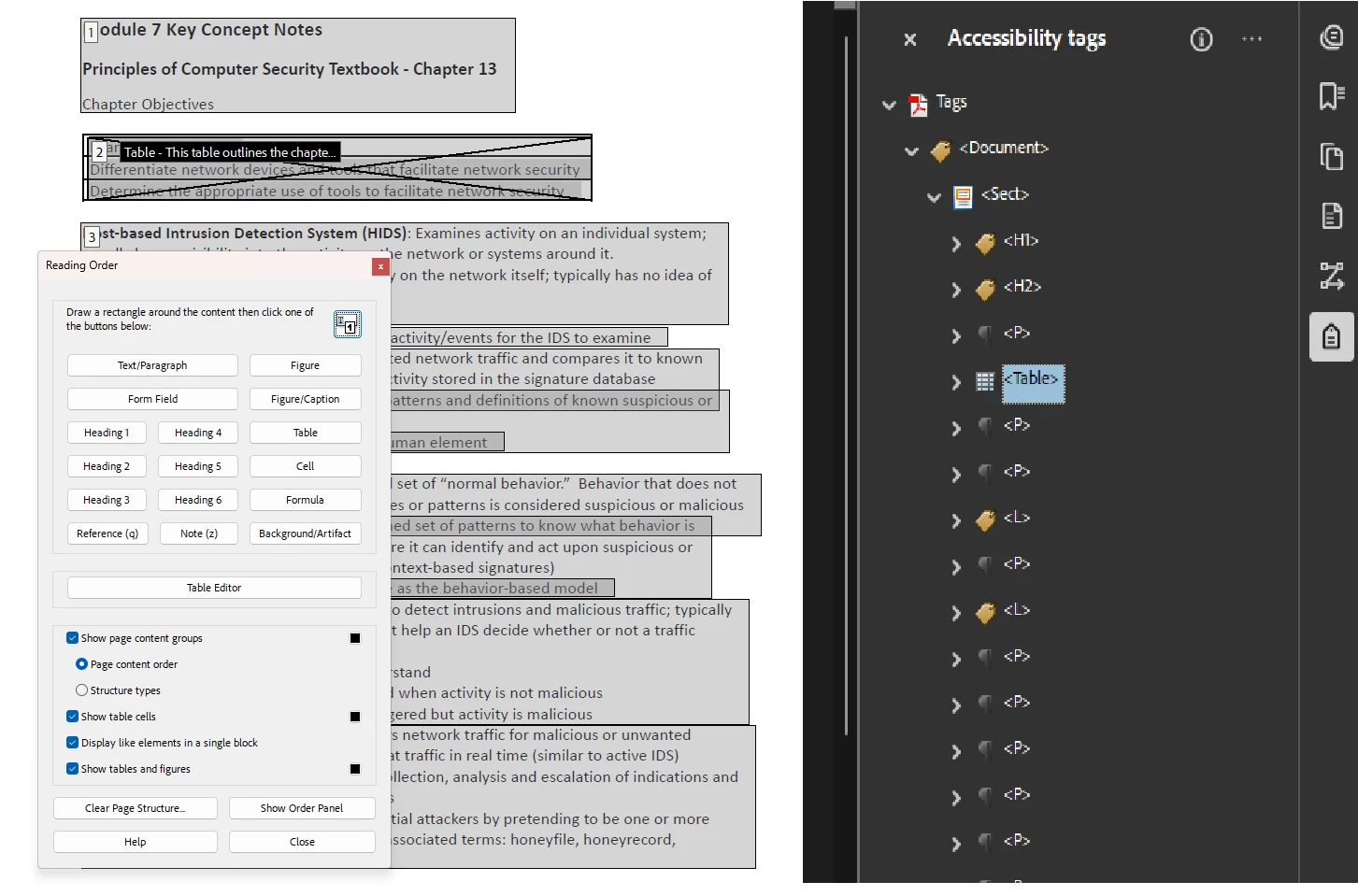Click Show Order Panel button
The height and width of the screenshot is (896, 1358).
(302, 808)
